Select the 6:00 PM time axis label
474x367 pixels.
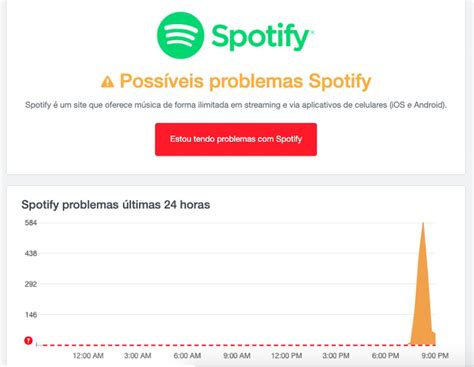pos(385,356)
